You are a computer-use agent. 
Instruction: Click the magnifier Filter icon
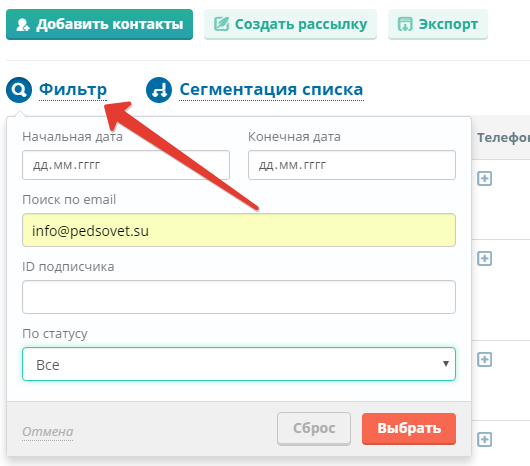pyautogui.click(x=19, y=90)
